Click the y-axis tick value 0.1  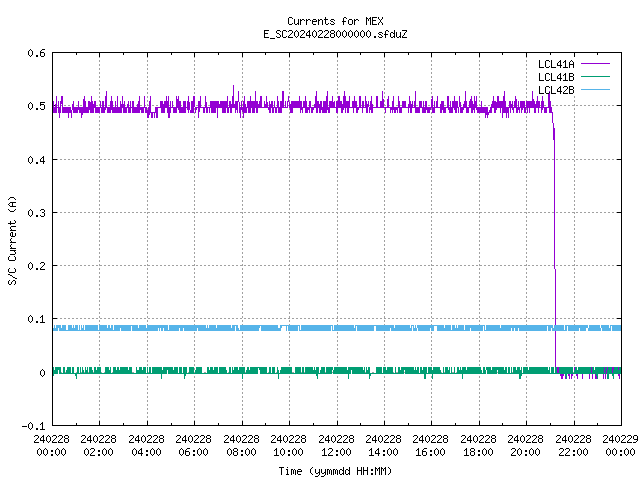36,319
